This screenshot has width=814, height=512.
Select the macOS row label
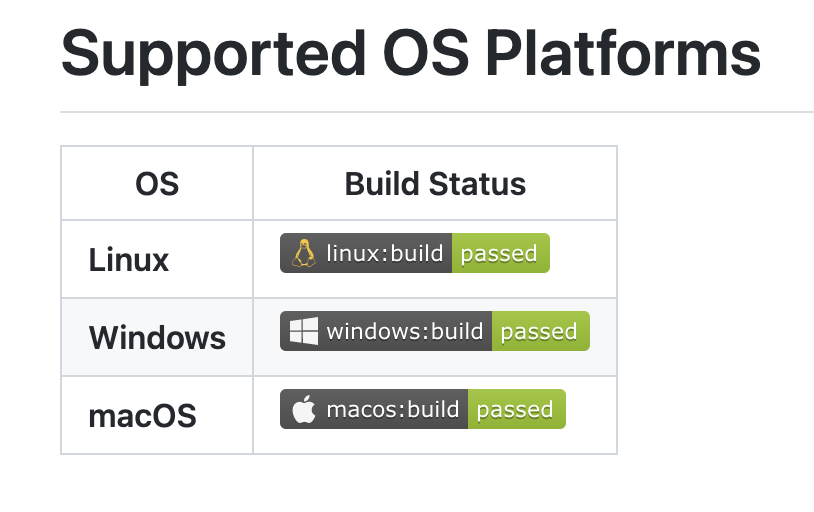tap(142, 416)
